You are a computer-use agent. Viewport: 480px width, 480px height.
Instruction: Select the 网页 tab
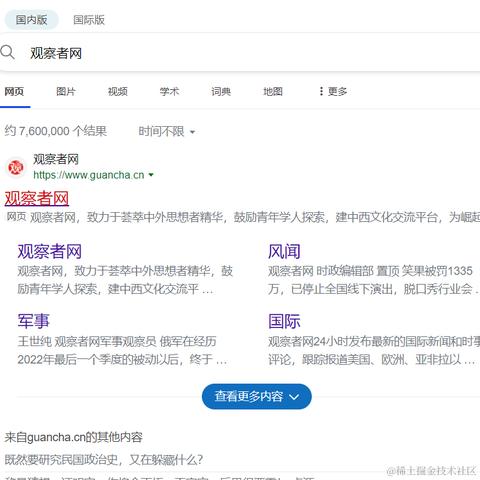click(x=14, y=91)
